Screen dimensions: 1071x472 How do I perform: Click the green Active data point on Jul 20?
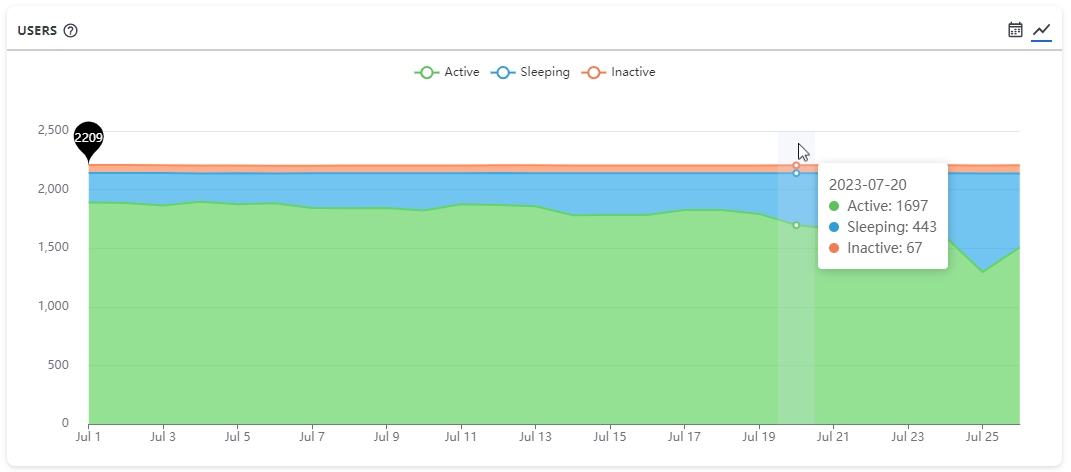pyautogui.click(x=796, y=225)
